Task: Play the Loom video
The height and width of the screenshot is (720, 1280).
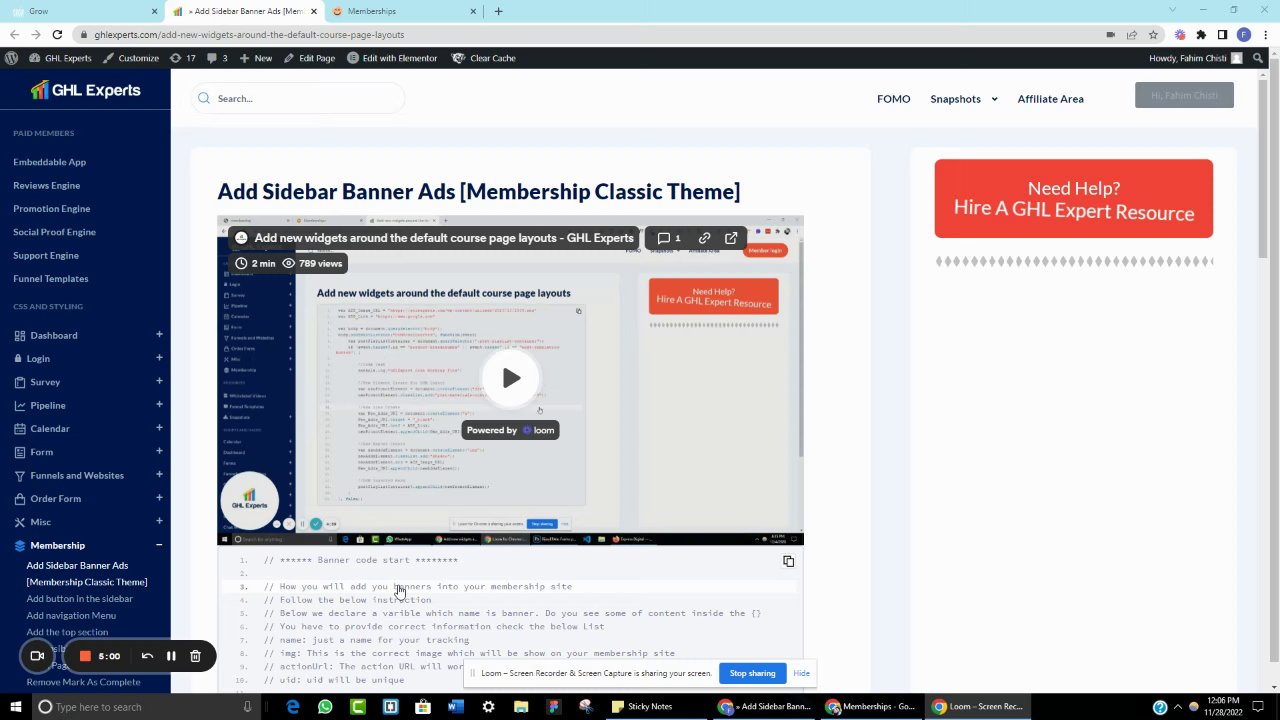Action: coord(511,378)
